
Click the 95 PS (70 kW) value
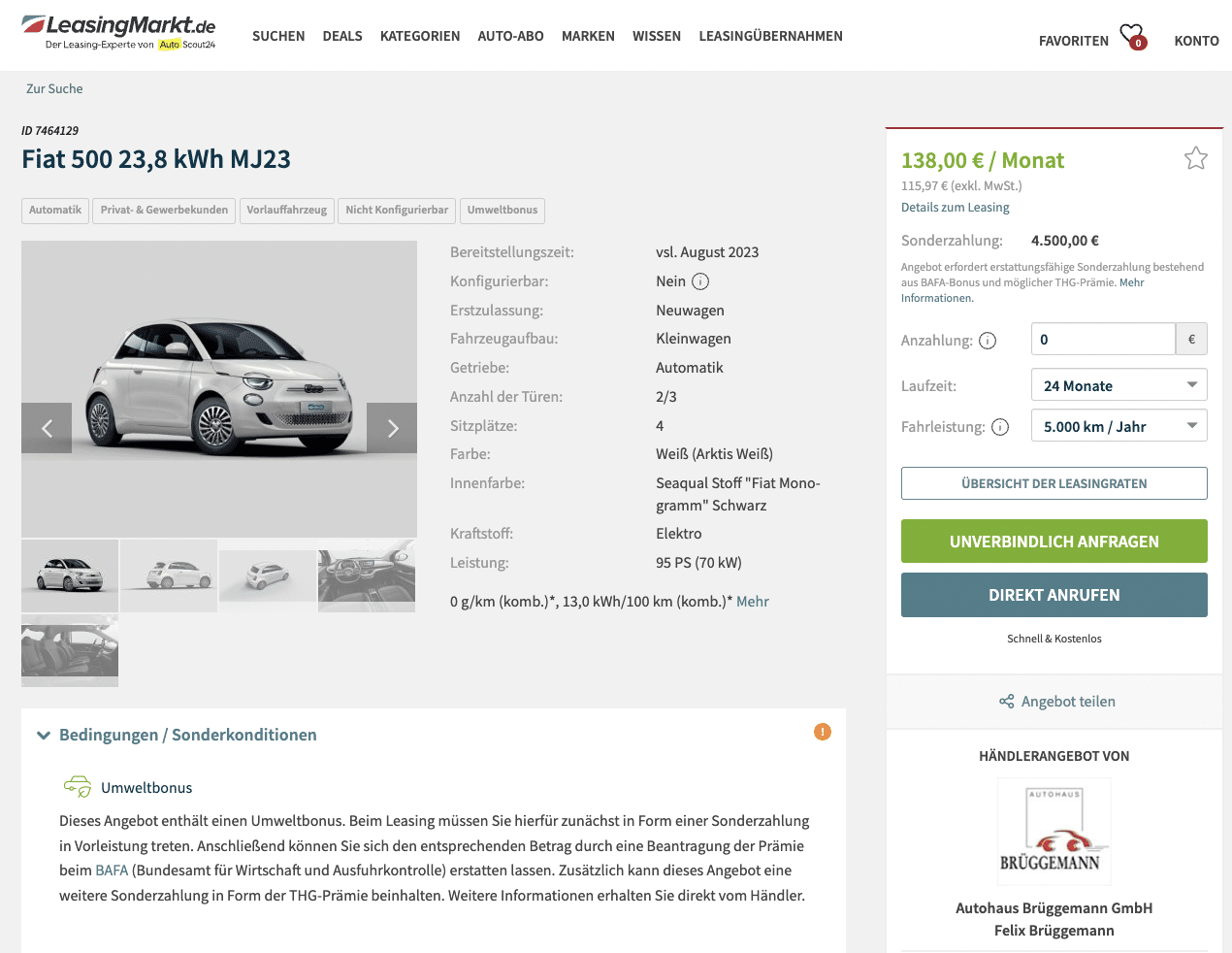click(699, 563)
